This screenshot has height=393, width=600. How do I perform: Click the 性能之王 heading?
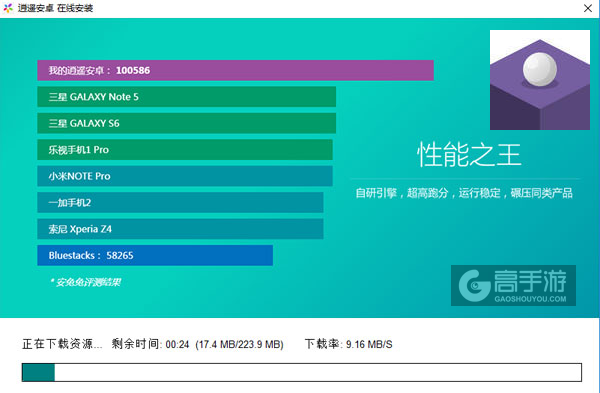click(469, 155)
